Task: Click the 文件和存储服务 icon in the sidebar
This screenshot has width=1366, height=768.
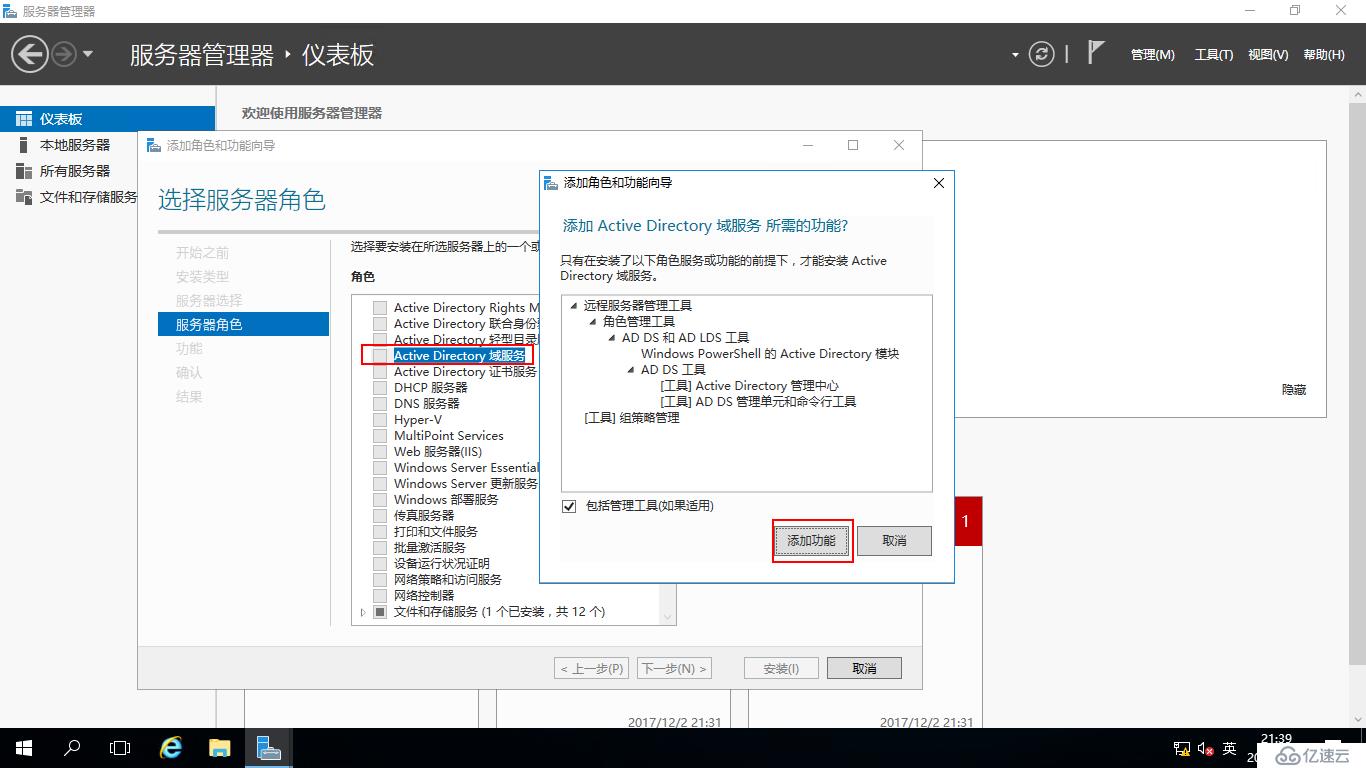Action: (24, 197)
